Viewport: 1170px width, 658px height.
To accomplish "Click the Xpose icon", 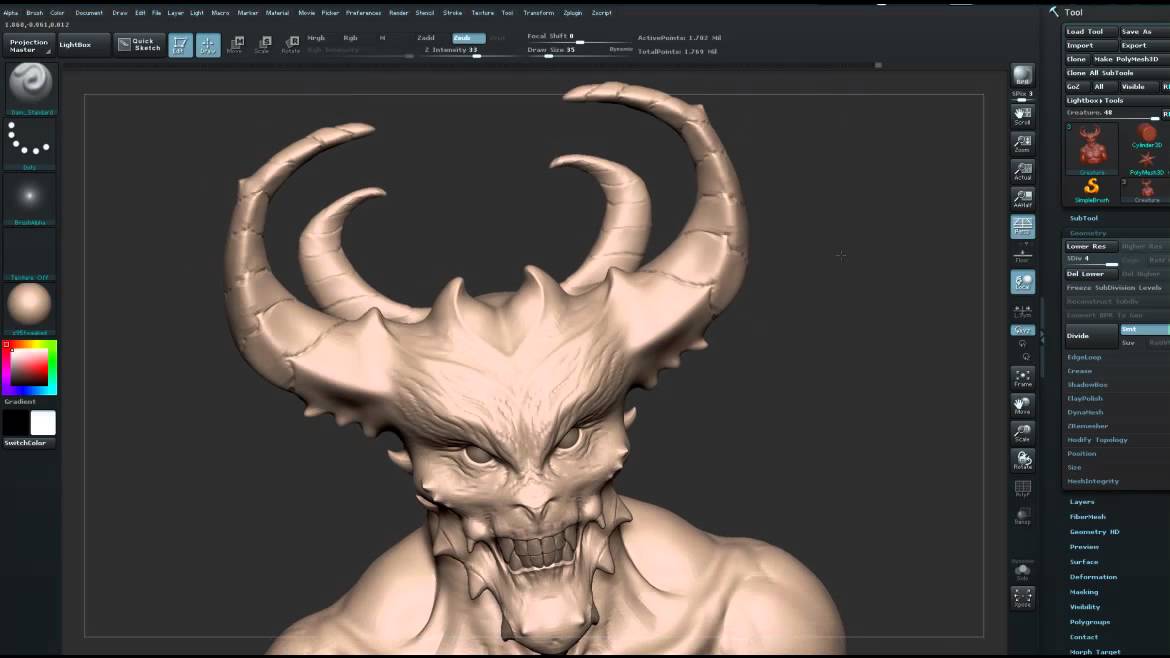I will point(1022,597).
